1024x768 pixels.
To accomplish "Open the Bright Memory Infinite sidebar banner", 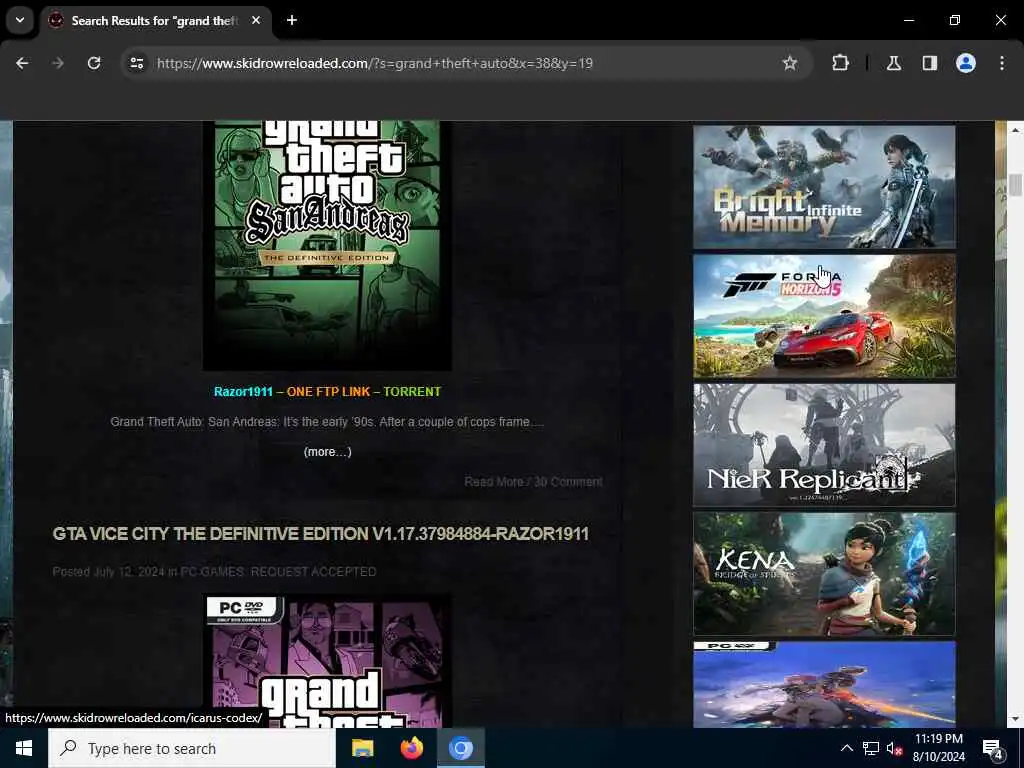I will tap(824, 187).
